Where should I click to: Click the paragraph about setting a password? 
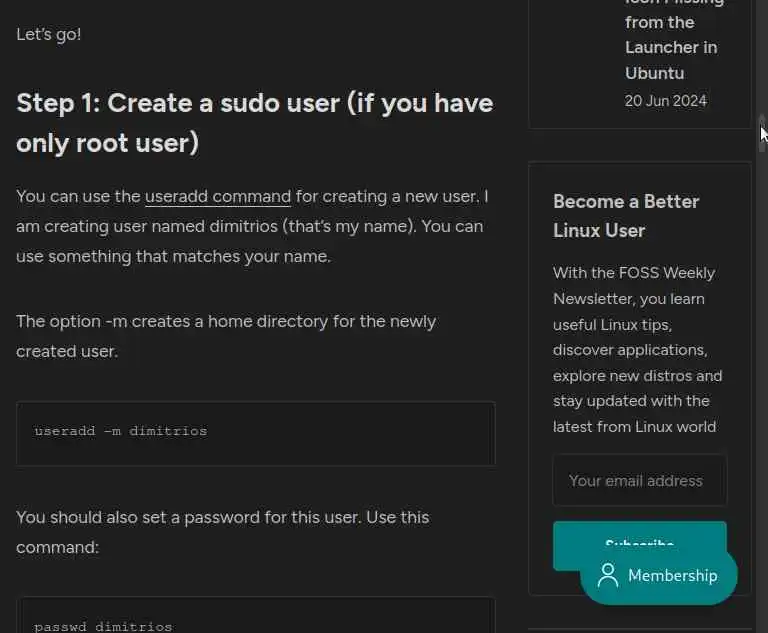[222, 532]
